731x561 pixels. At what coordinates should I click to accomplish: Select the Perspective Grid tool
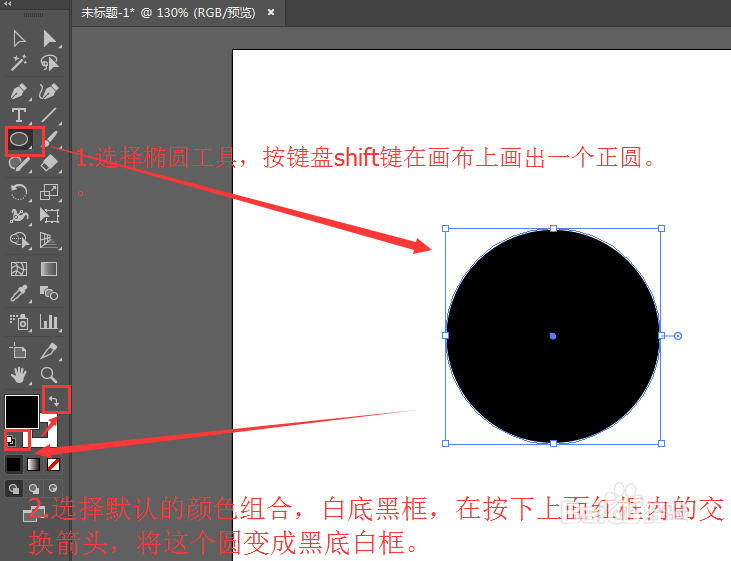click(x=49, y=240)
